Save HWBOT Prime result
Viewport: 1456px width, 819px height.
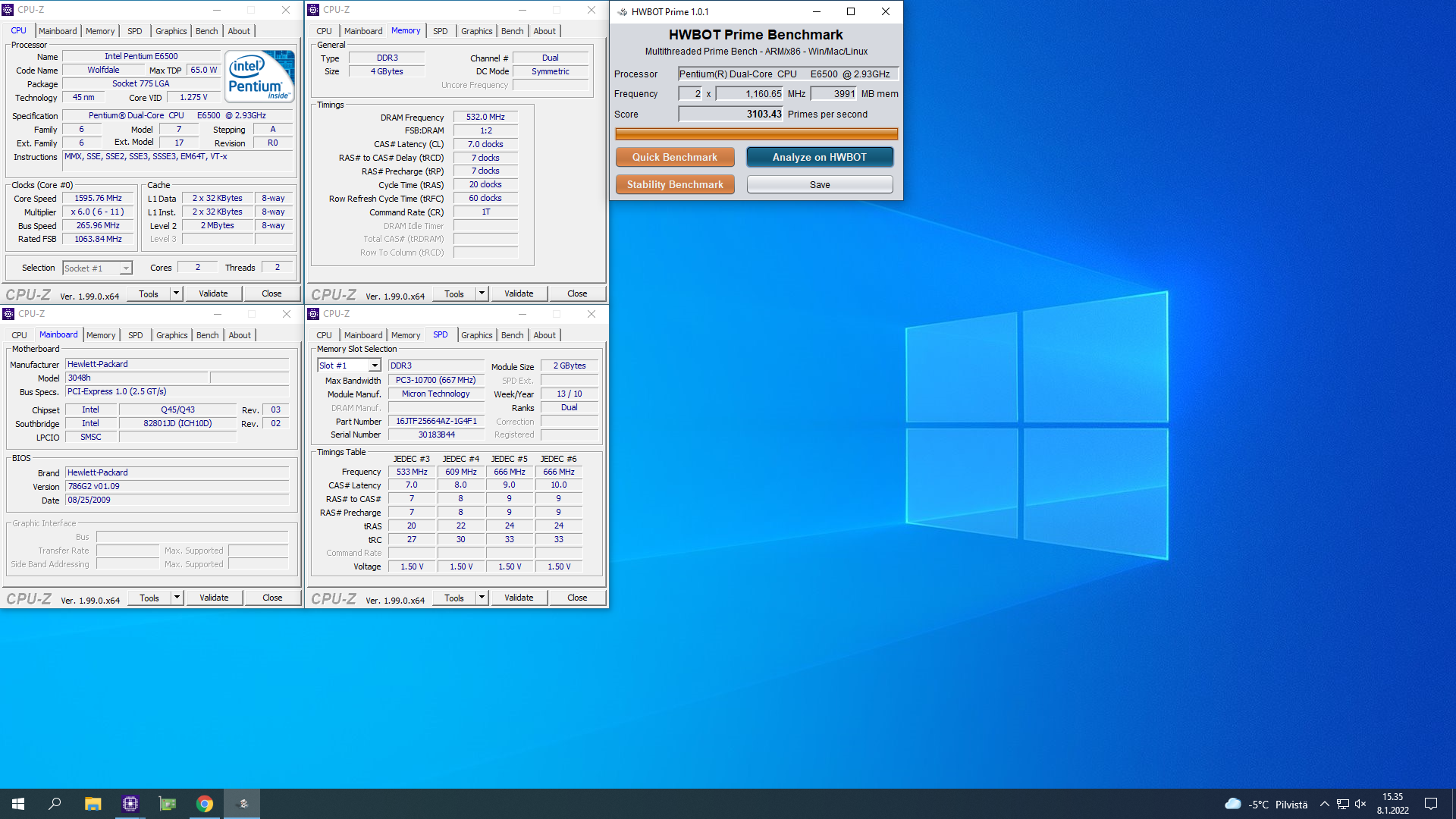point(820,184)
